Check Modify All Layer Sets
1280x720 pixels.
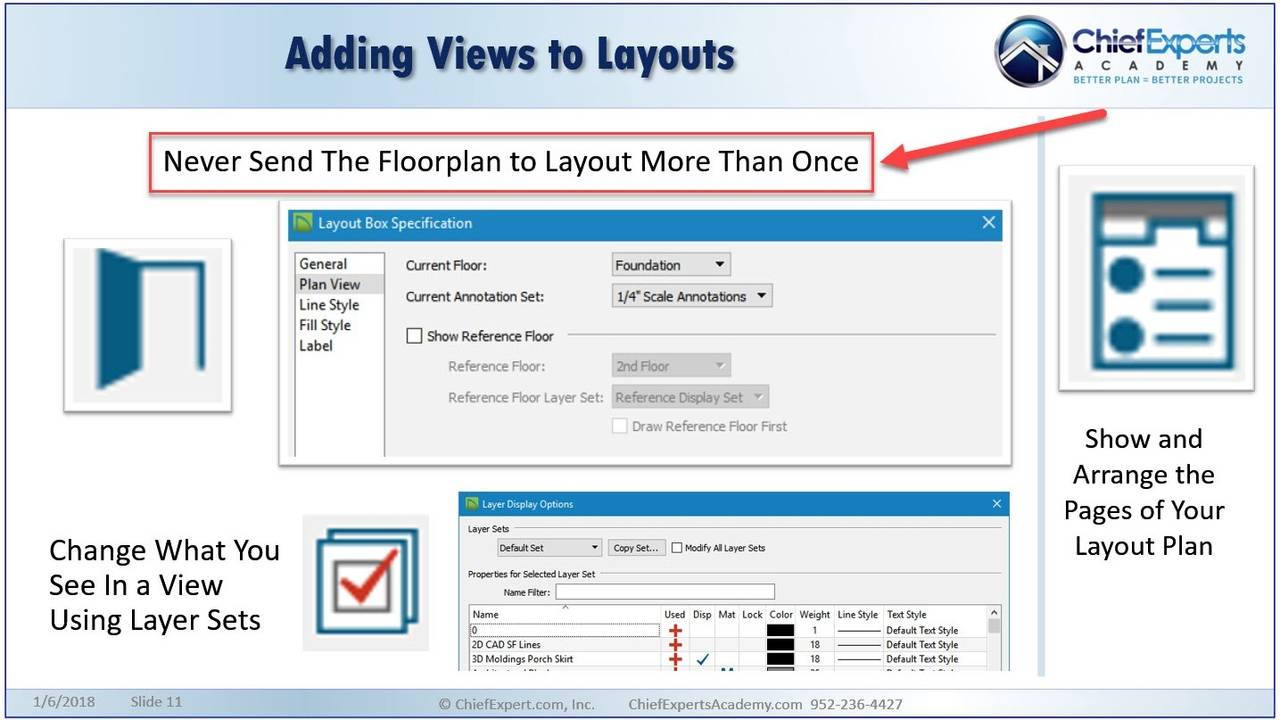point(677,548)
